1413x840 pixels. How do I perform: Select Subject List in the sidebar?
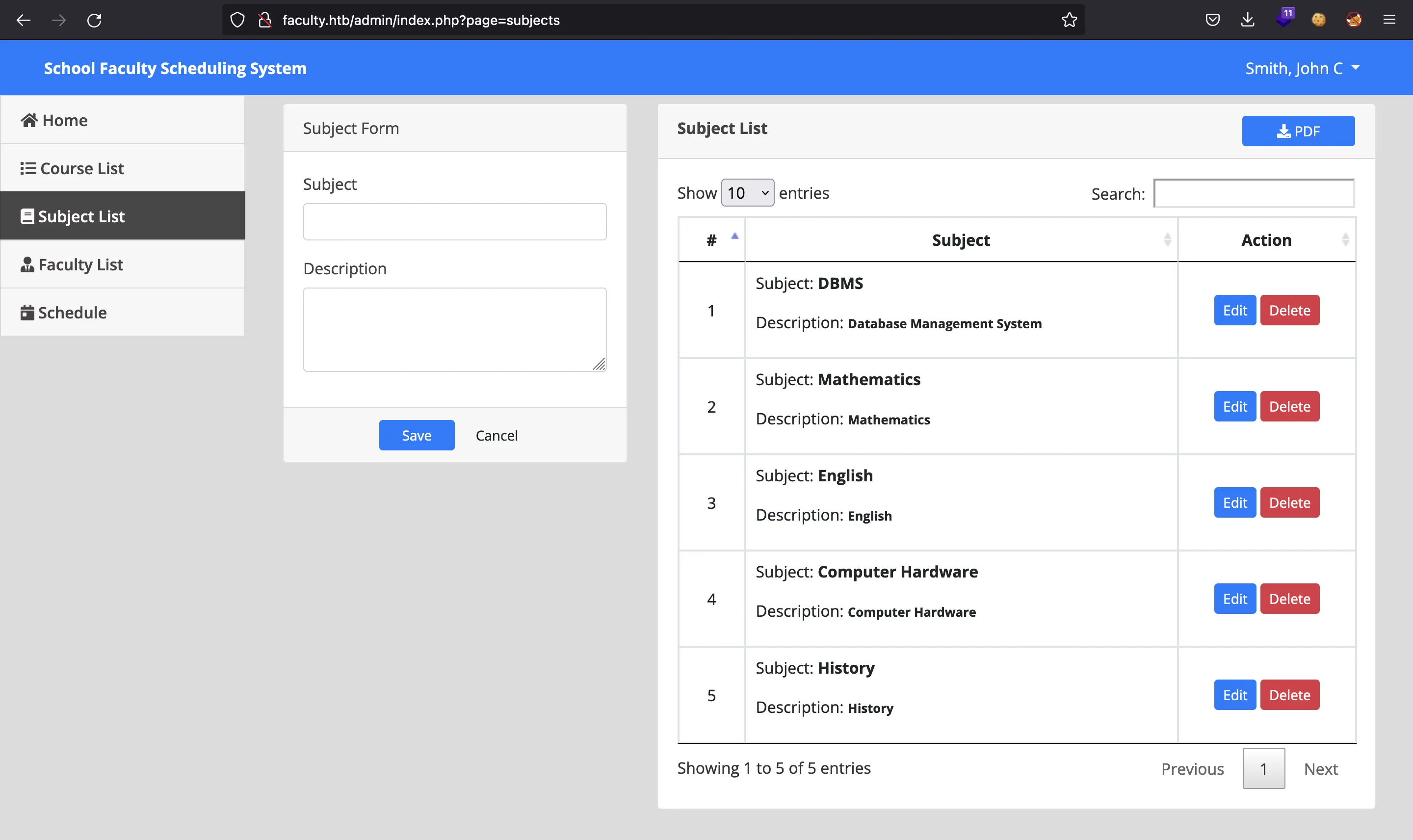[x=123, y=216]
